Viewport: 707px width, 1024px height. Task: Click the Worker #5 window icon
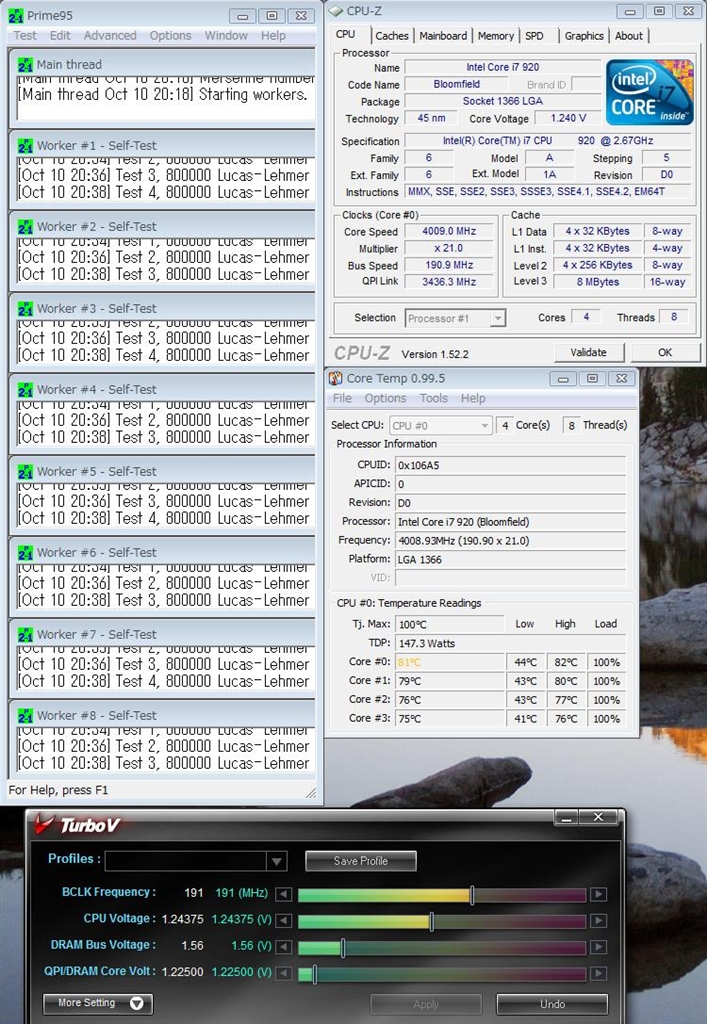pos(25,472)
